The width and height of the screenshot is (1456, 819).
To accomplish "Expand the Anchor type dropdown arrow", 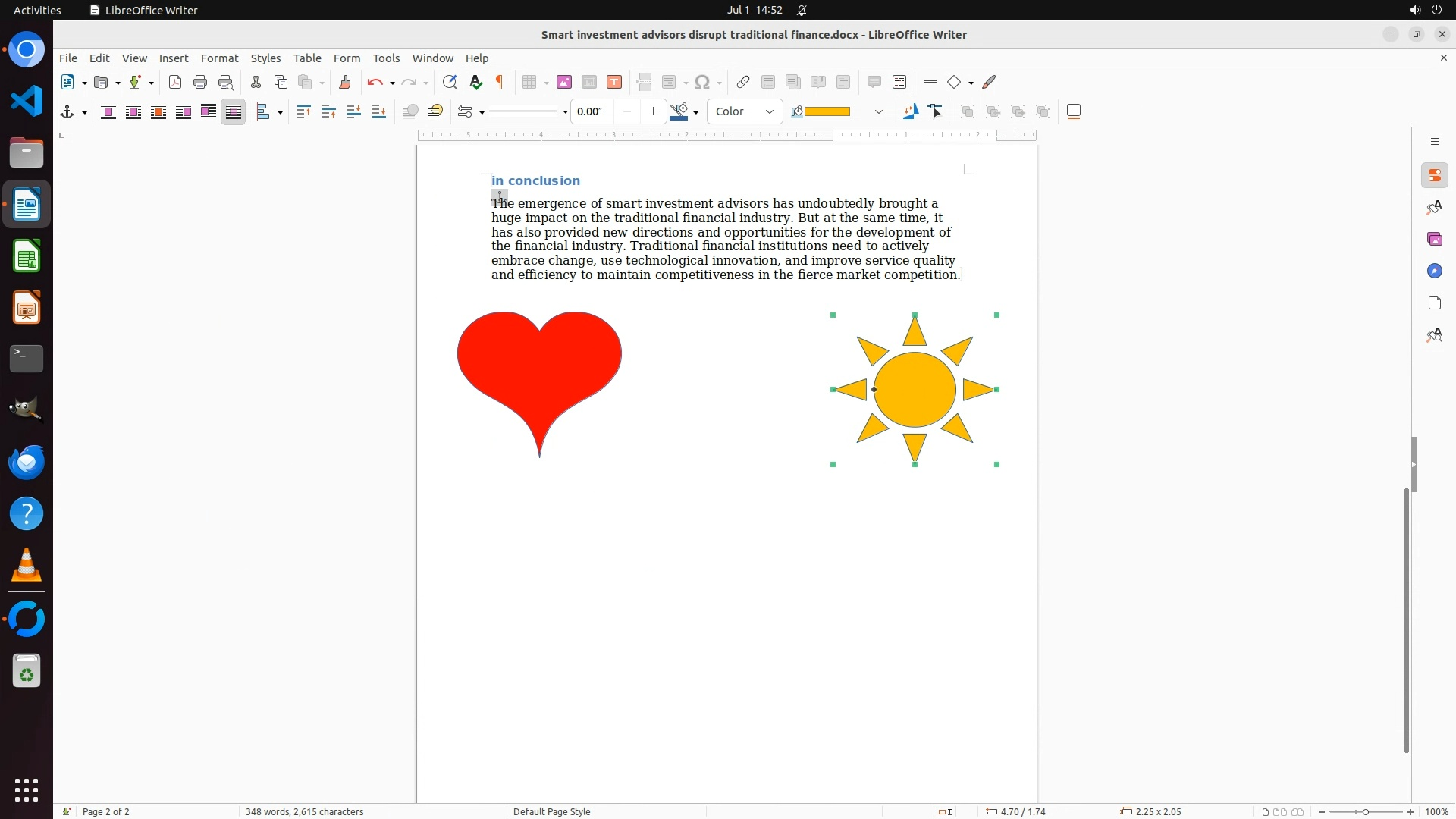I will (x=84, y=113).
